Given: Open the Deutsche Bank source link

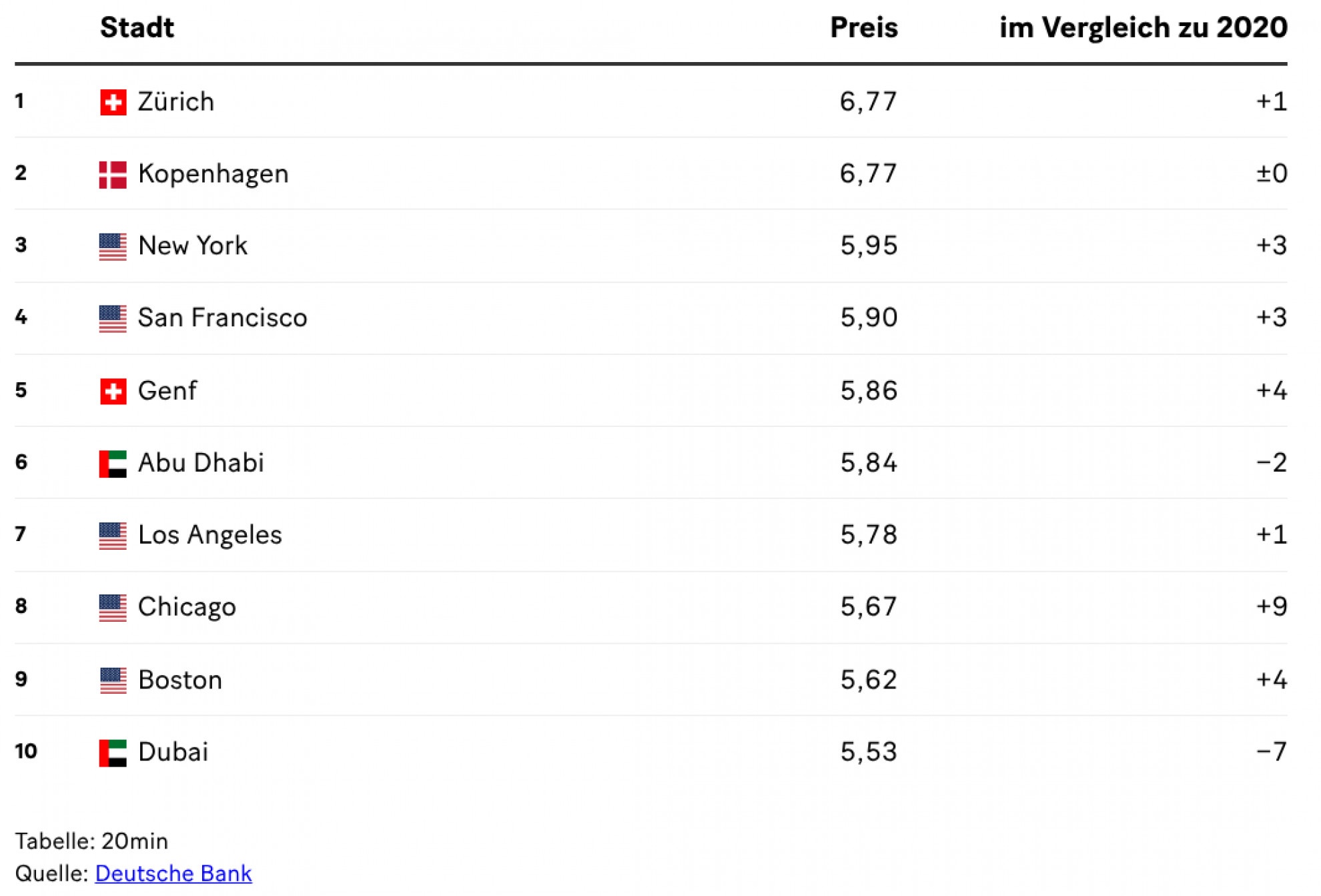Looking at the screenshot, I should [173, 873].
